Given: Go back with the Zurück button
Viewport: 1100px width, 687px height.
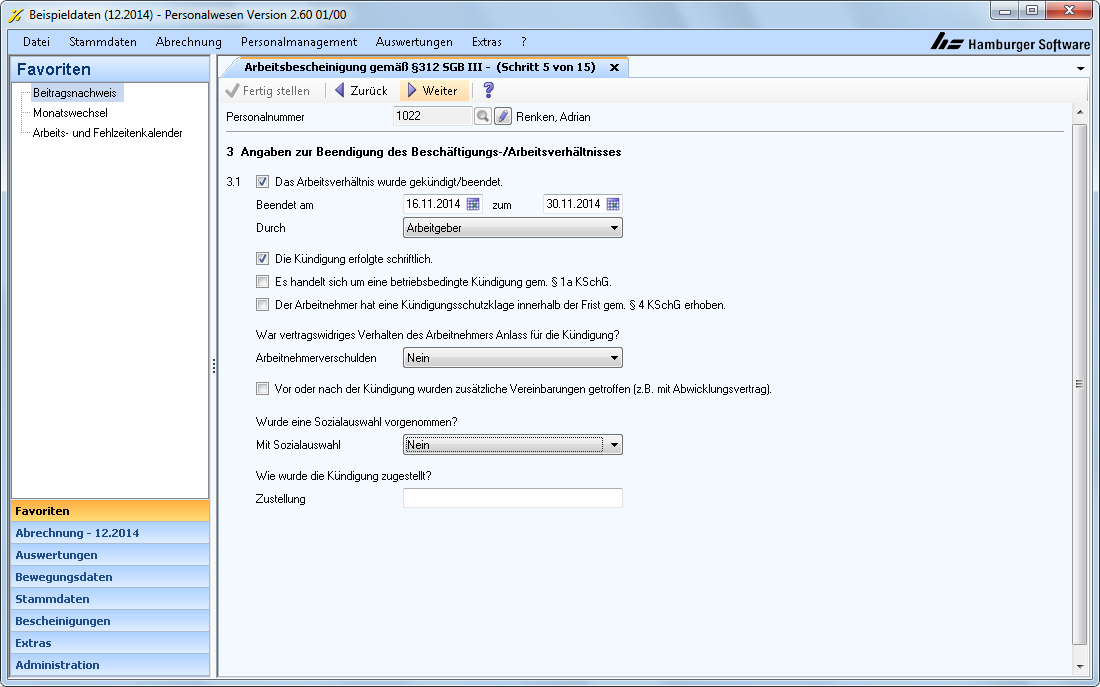Looking at the screenshot, I should click(361, 91).
